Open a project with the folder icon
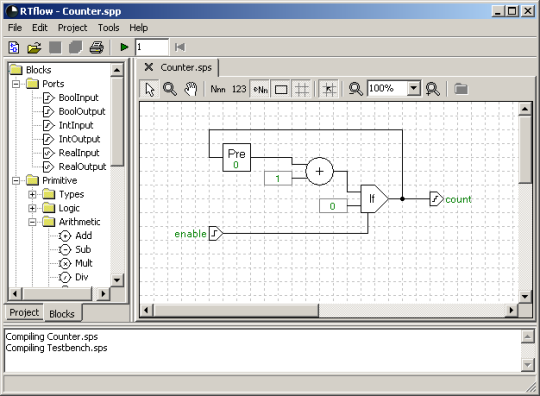The image size is (540, 396). [x=34, y=47]
